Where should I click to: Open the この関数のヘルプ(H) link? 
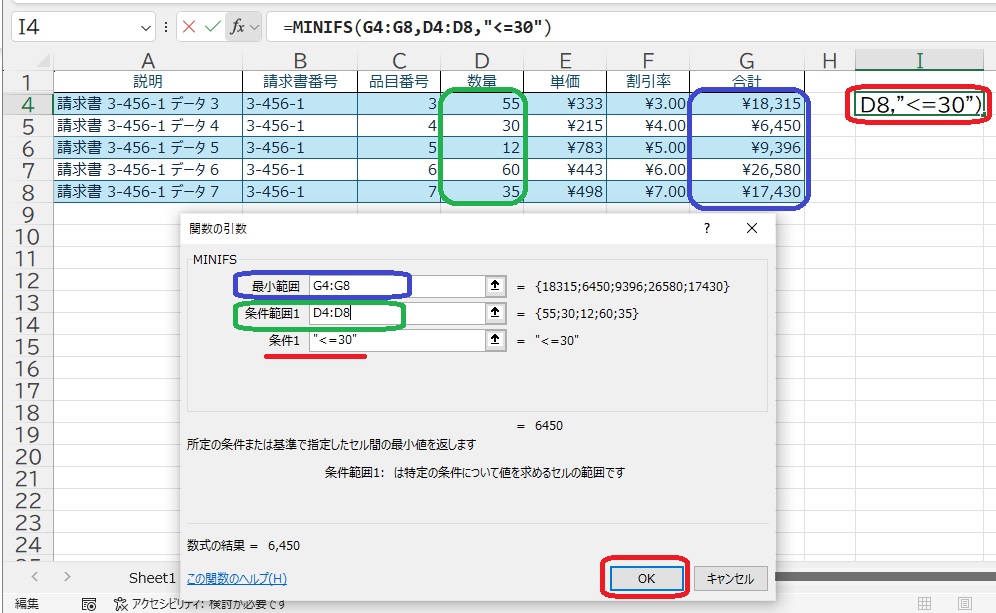(x=237, y=578)
